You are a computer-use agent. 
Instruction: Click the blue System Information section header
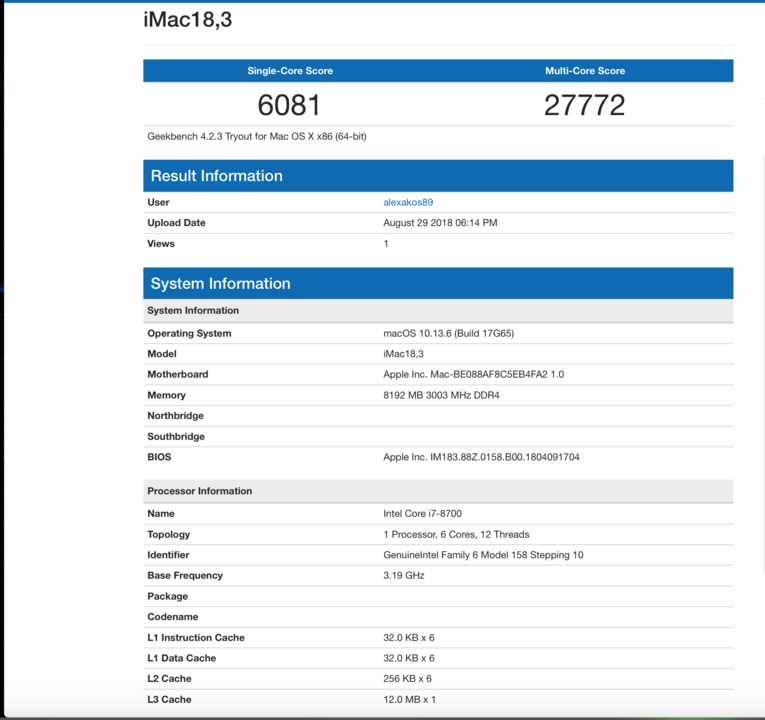pos(438,283)
